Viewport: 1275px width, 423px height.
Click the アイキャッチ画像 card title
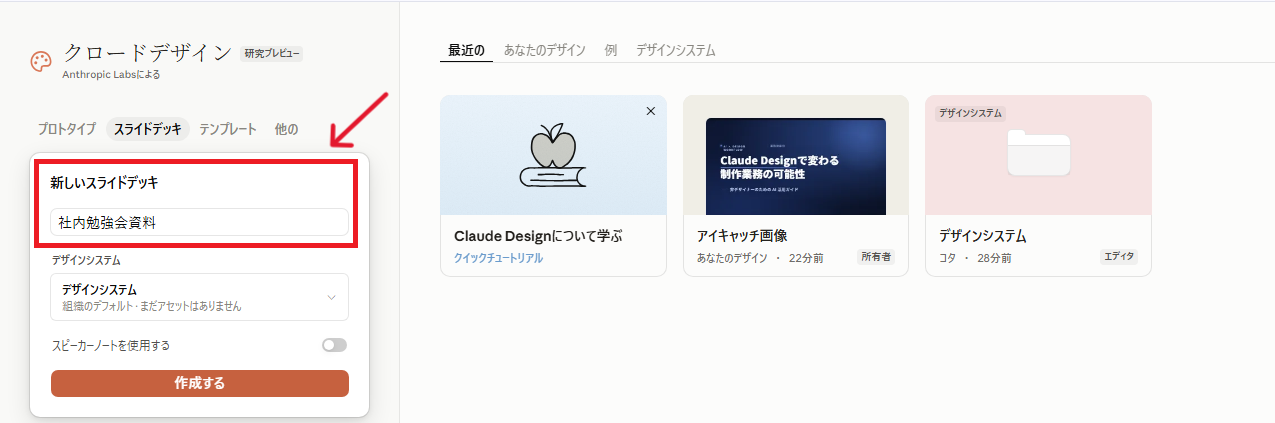point(742,237)
